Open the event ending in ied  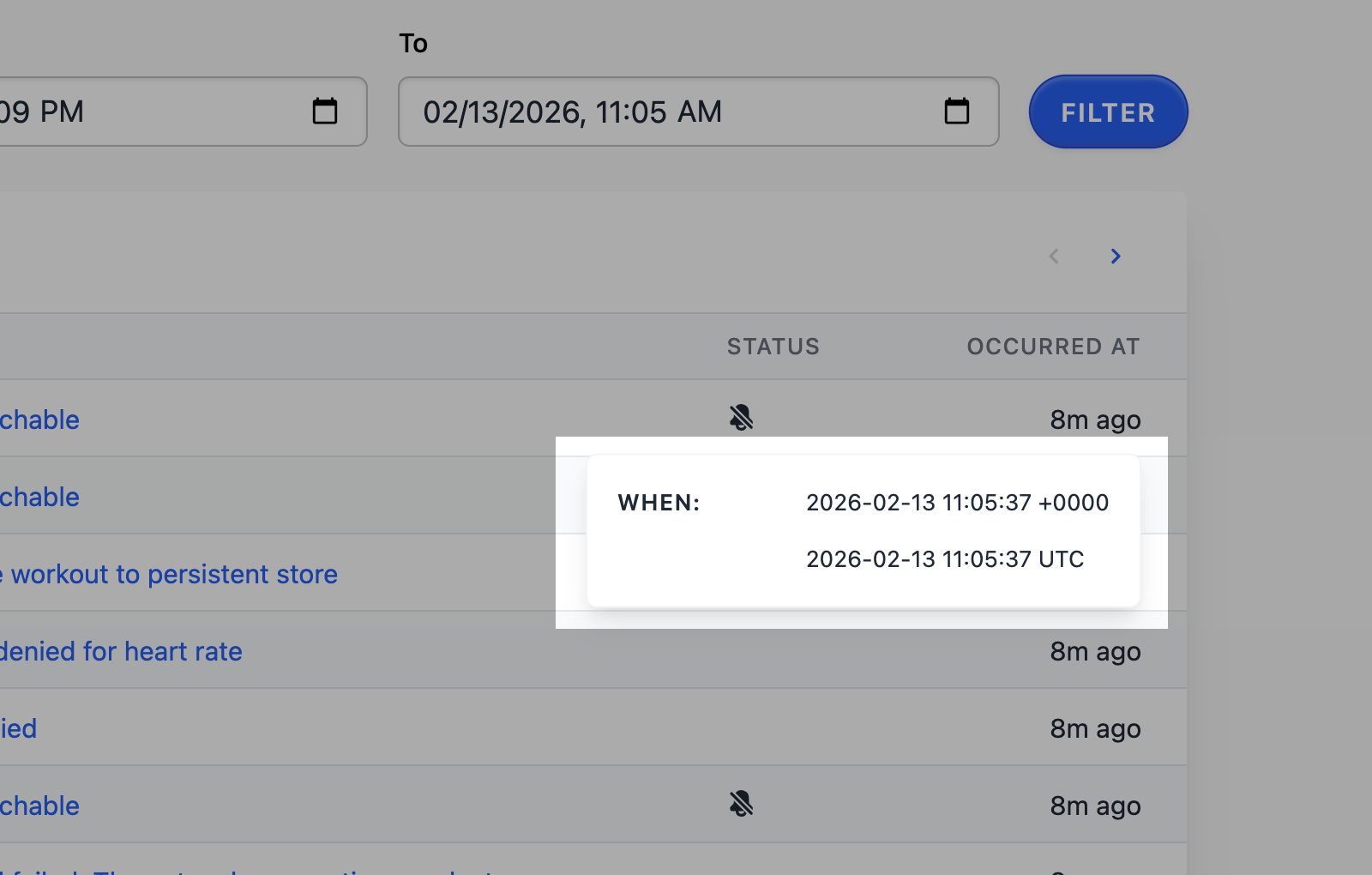coord(18,728)
